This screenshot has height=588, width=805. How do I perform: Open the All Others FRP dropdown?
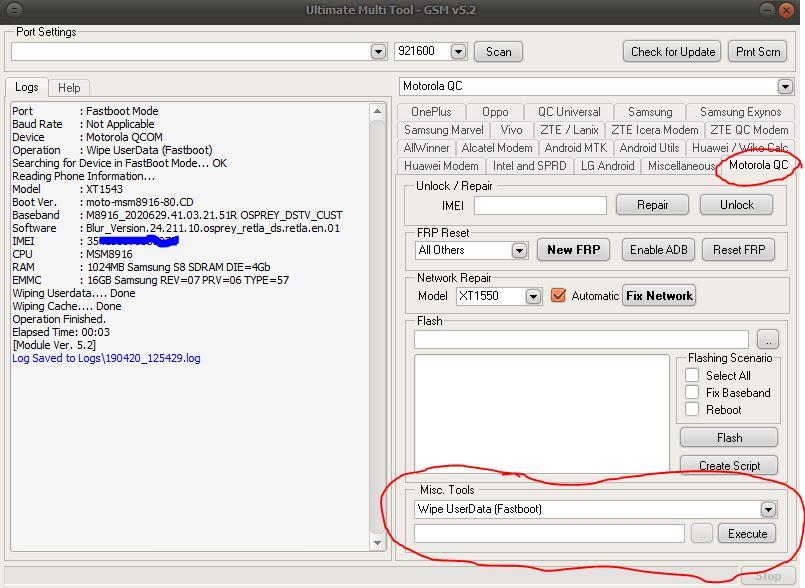tap(519, 251)
